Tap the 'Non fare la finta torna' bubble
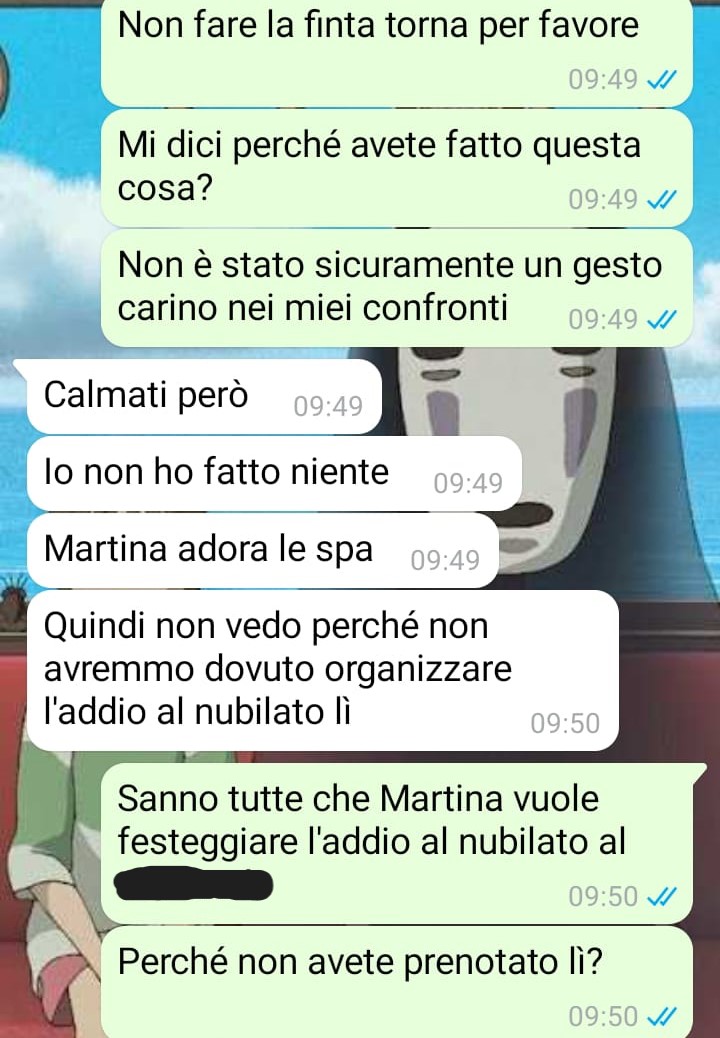Screen dimensions: 720x1038 coord(397,52)
